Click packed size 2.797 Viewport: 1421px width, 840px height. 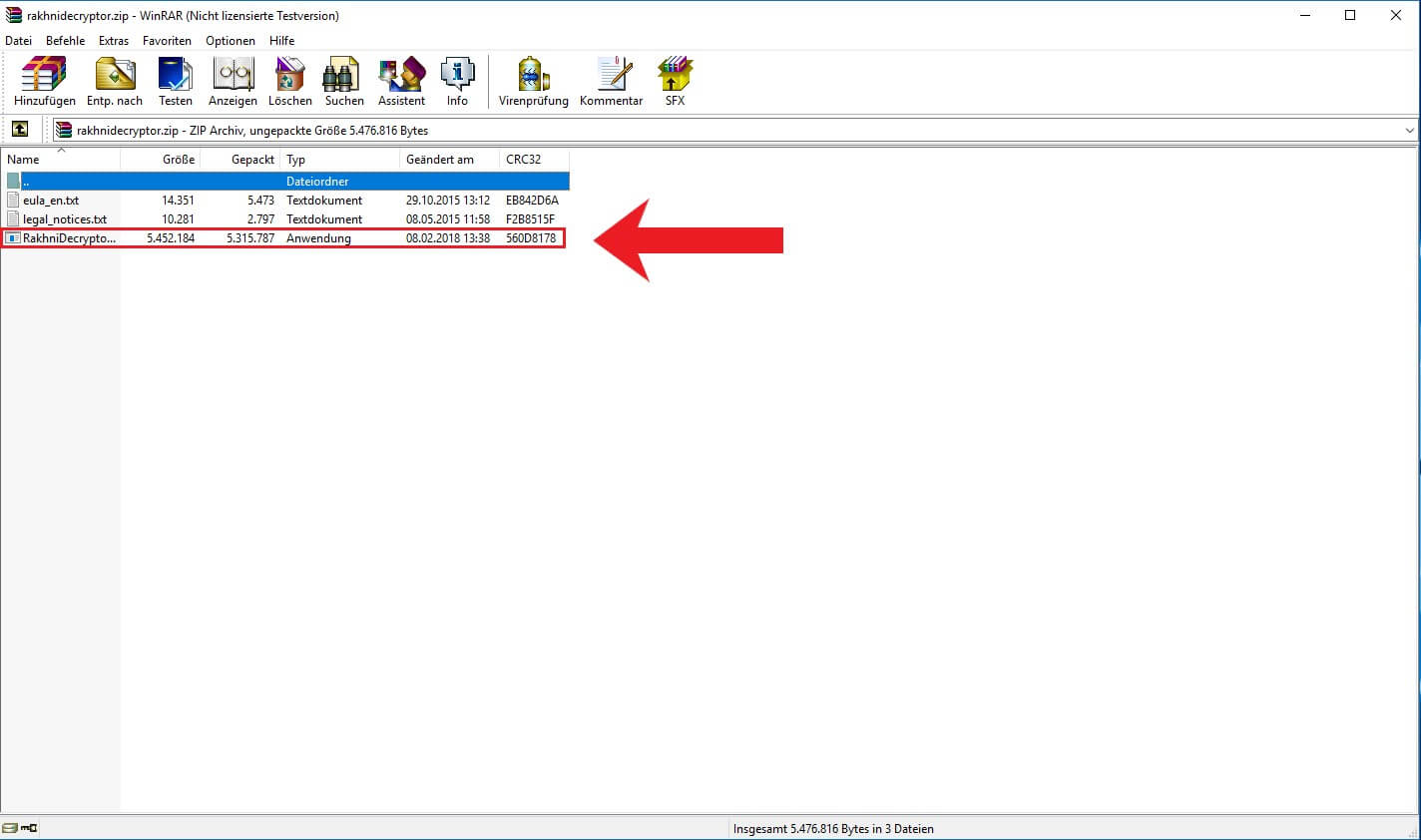point(260,219)
